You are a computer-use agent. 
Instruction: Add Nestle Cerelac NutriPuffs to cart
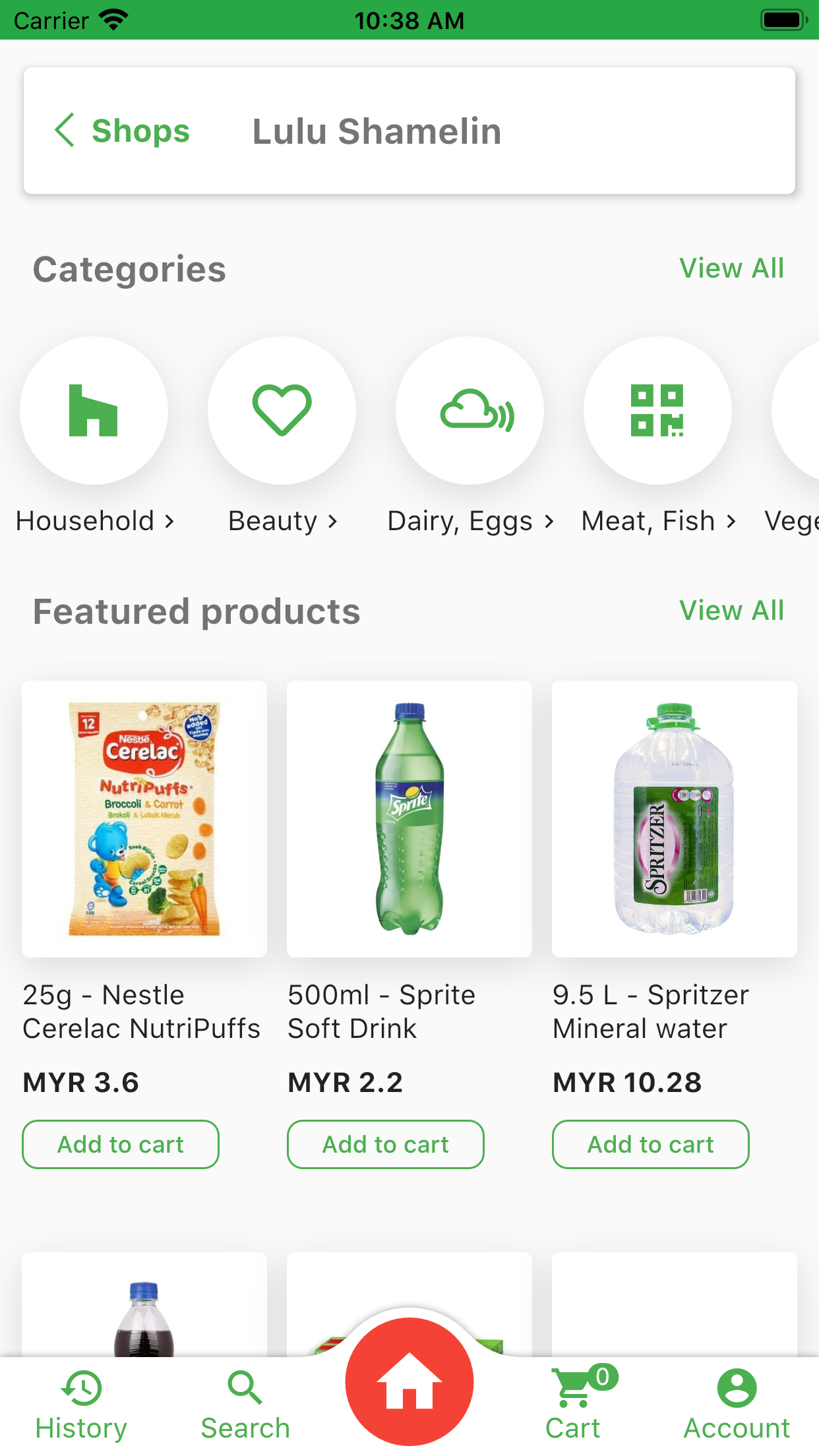point(121,1144)
